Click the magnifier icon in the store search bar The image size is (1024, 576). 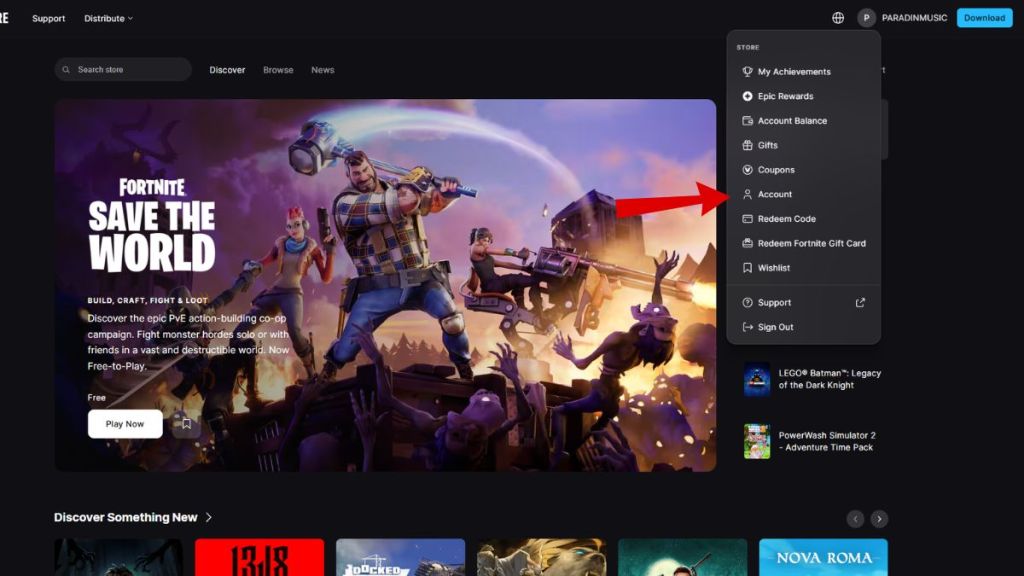[x=66, y=69]
